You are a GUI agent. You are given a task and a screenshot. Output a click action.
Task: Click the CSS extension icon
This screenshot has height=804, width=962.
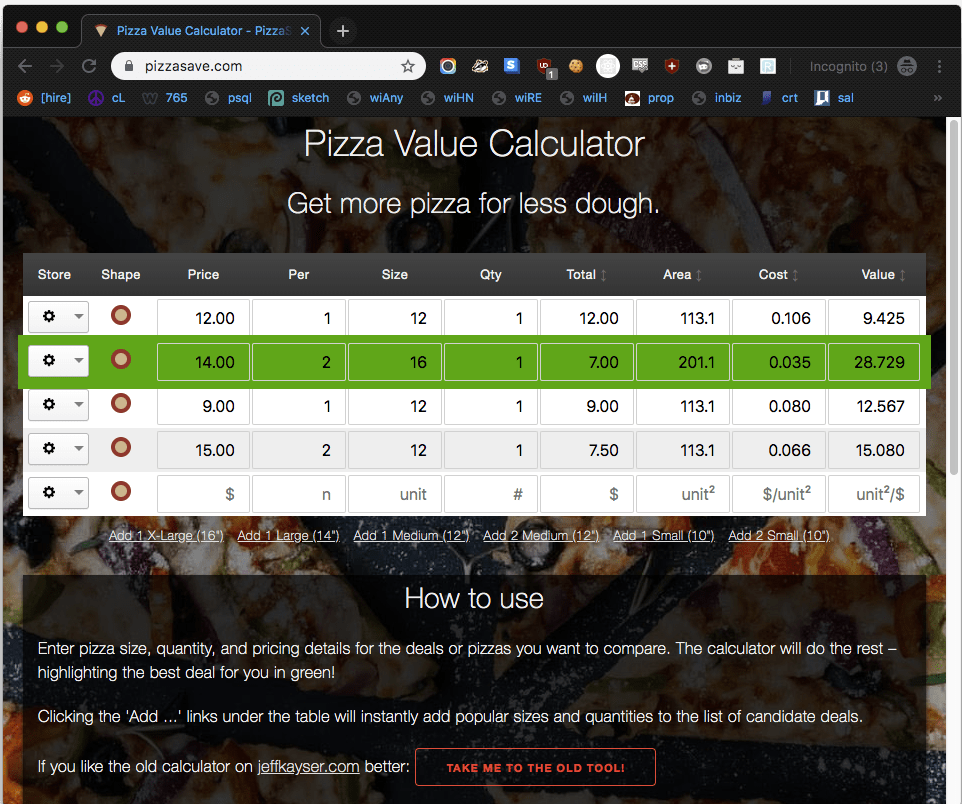pos(640,66)
